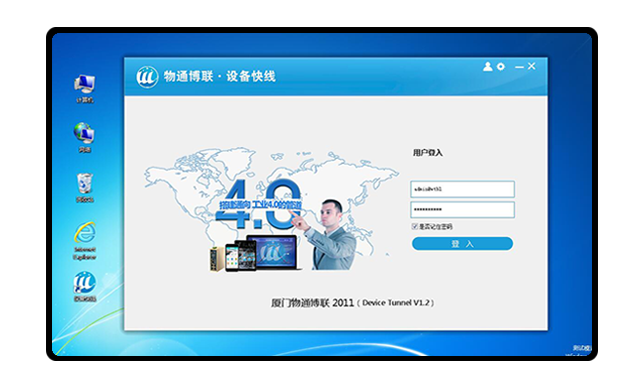Viewport: 644px width, 388px height.
Task: Focus the masked password input field
Action: pos(462,210)
